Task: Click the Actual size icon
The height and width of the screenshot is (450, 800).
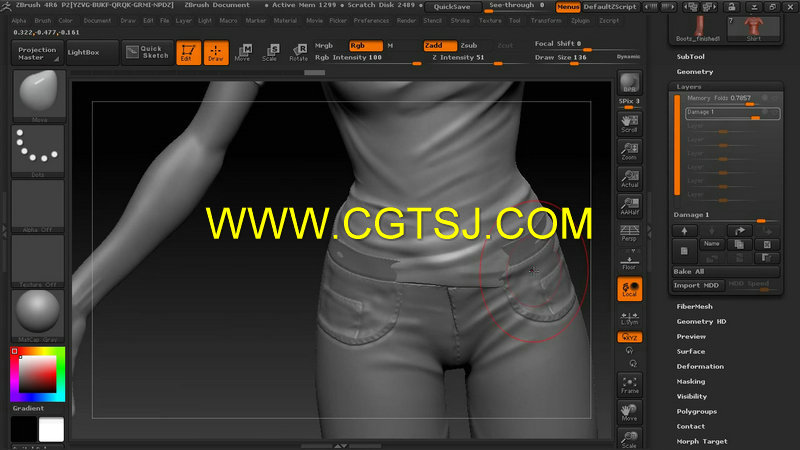Action: pyautogui.click(x=630, y=178)
